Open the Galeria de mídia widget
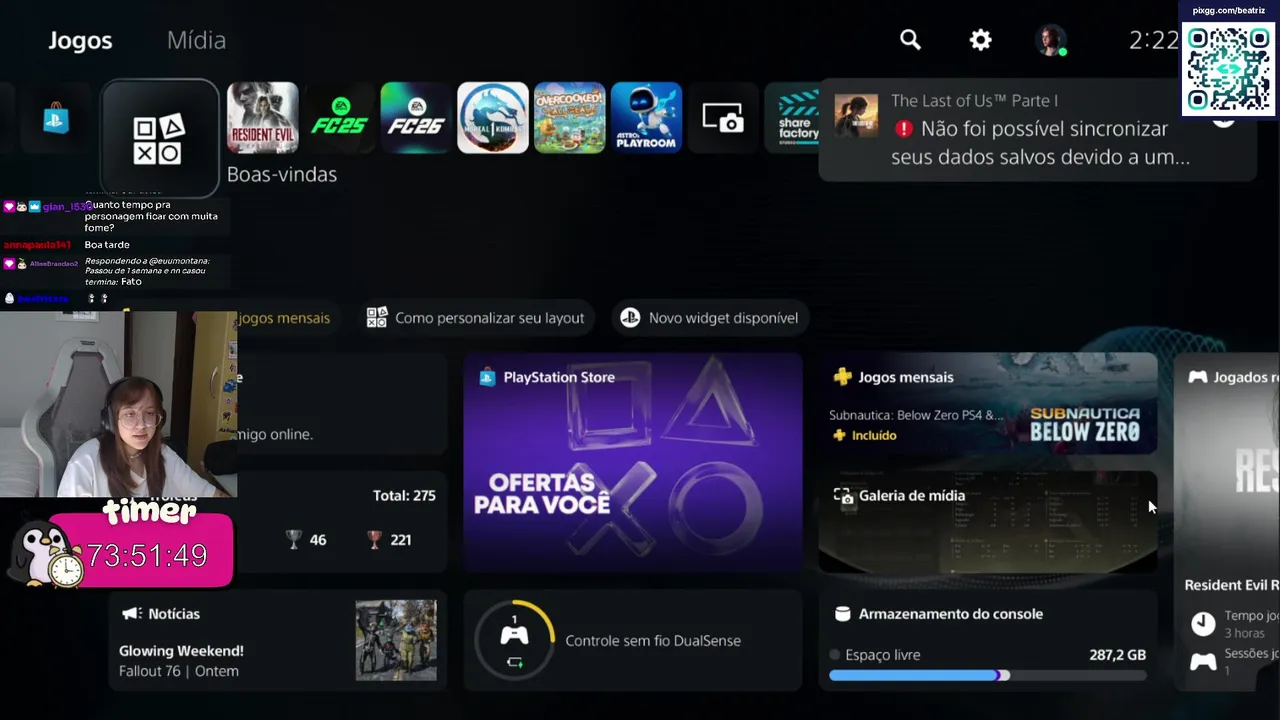Screen dimensions: 1280x720 point(988,521)
